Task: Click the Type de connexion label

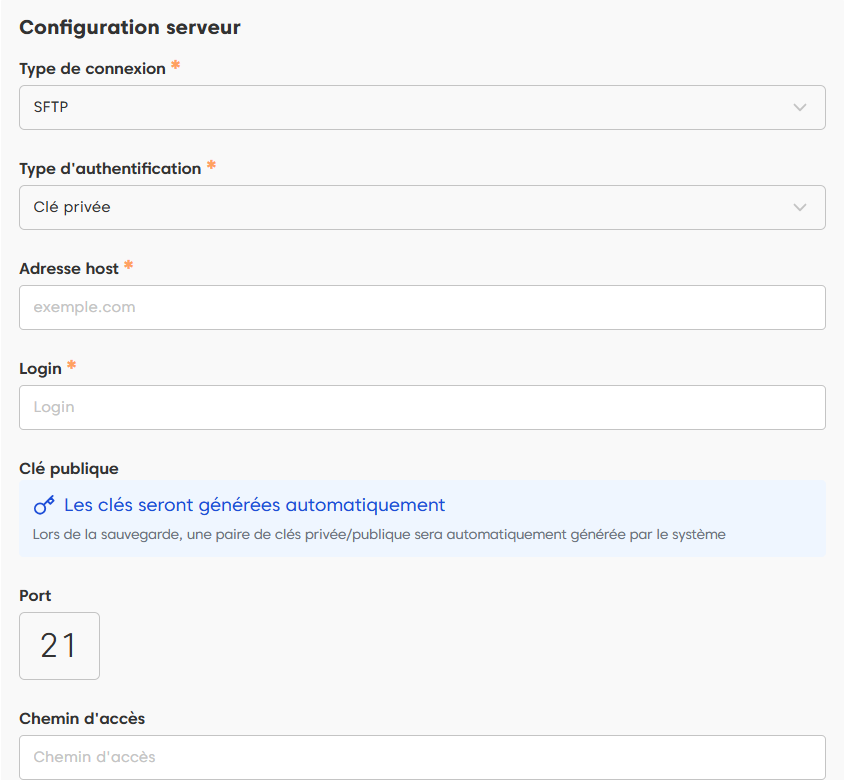Action: [x=92, y=69]
